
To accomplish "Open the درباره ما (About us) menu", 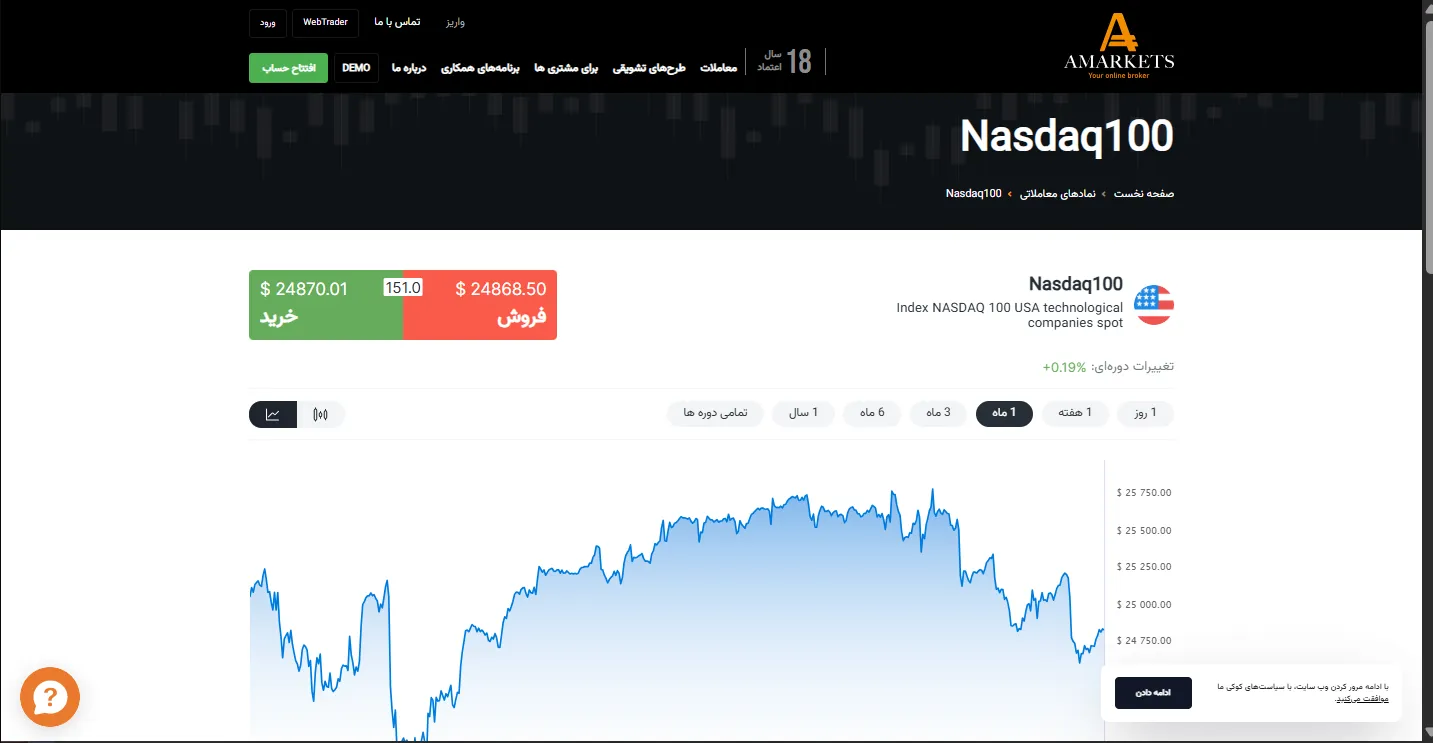I will [409, 68].
